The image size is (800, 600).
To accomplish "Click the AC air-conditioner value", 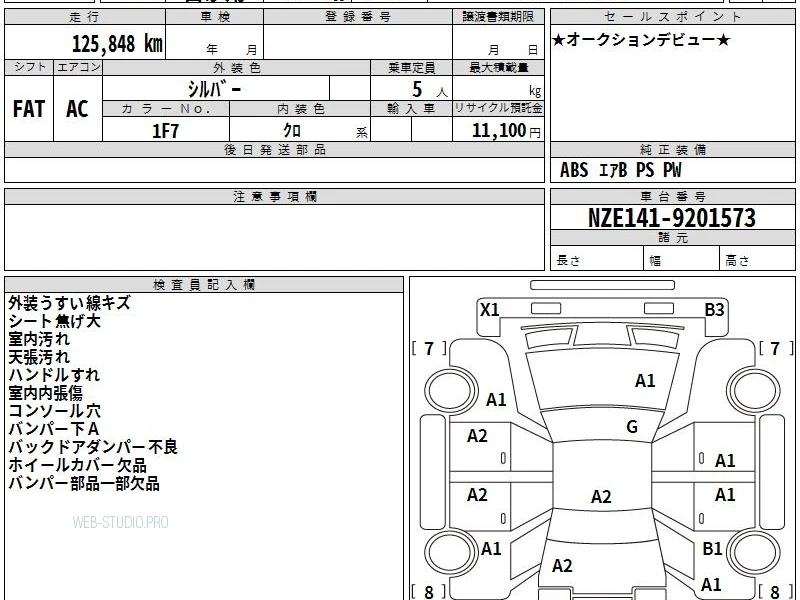I will point(77,109).
